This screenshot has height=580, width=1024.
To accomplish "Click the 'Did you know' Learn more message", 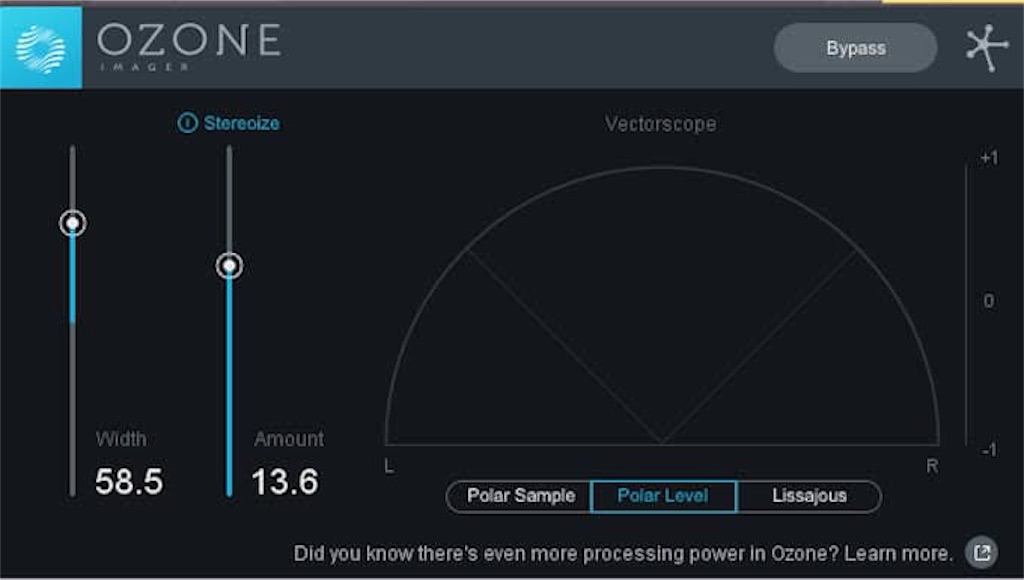I will click(x=622, y=553).
